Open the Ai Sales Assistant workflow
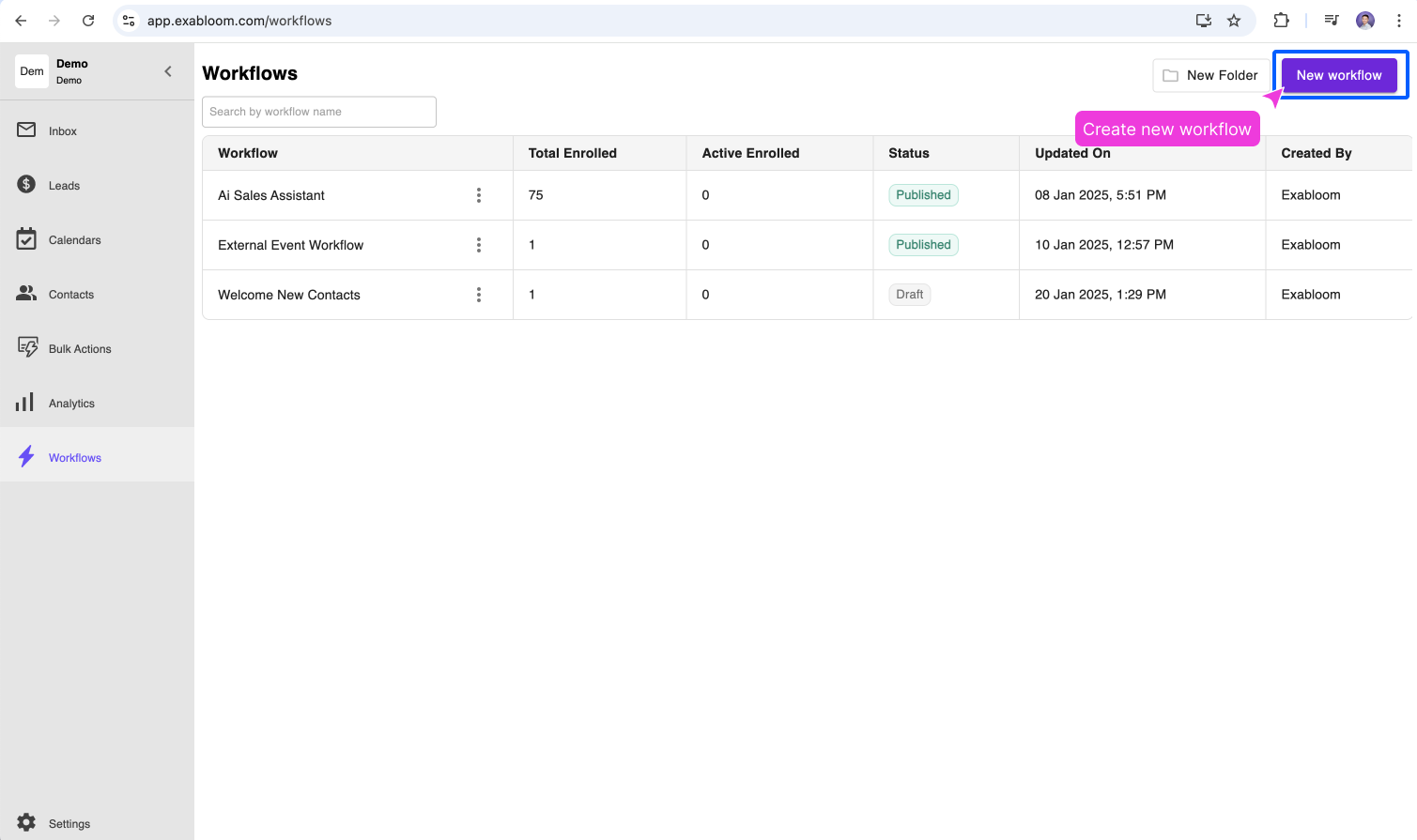This screenshot has height=840, width=1417. pyautogui.click(x=271, y=195)
